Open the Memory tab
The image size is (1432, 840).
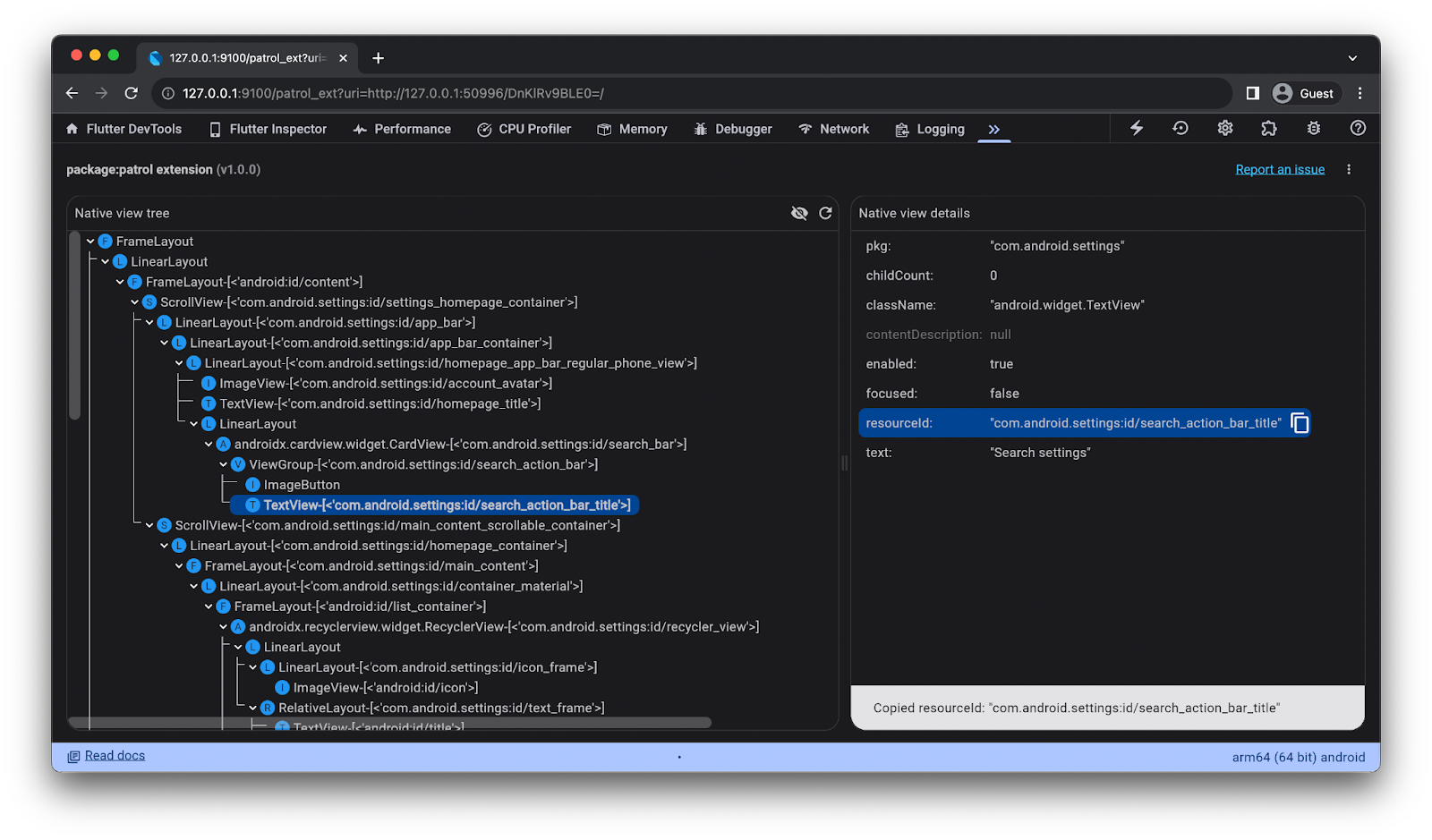pos(633,130)
